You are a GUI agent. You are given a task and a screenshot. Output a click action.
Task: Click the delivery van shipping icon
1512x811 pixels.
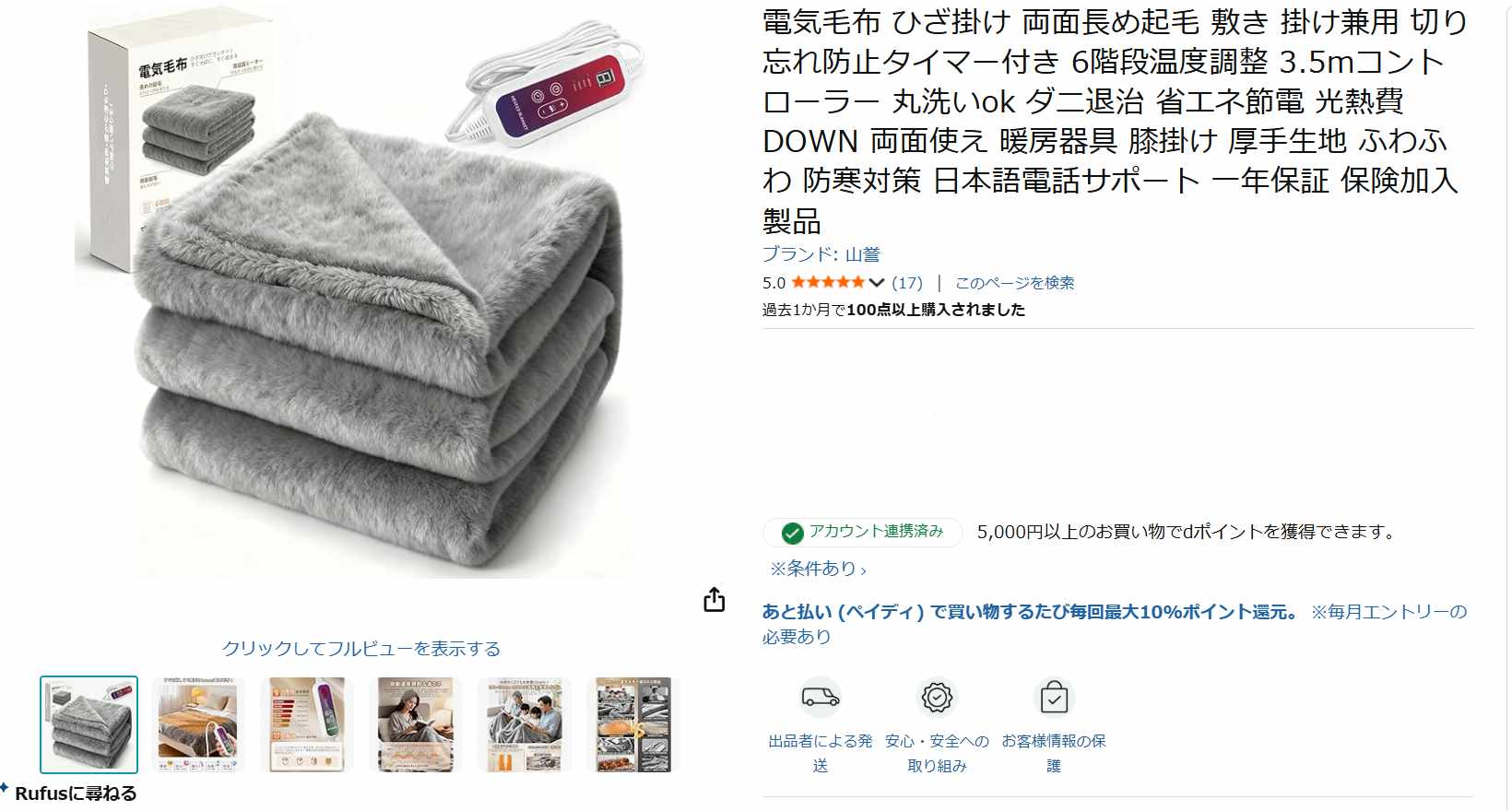[x=820, y=697]
